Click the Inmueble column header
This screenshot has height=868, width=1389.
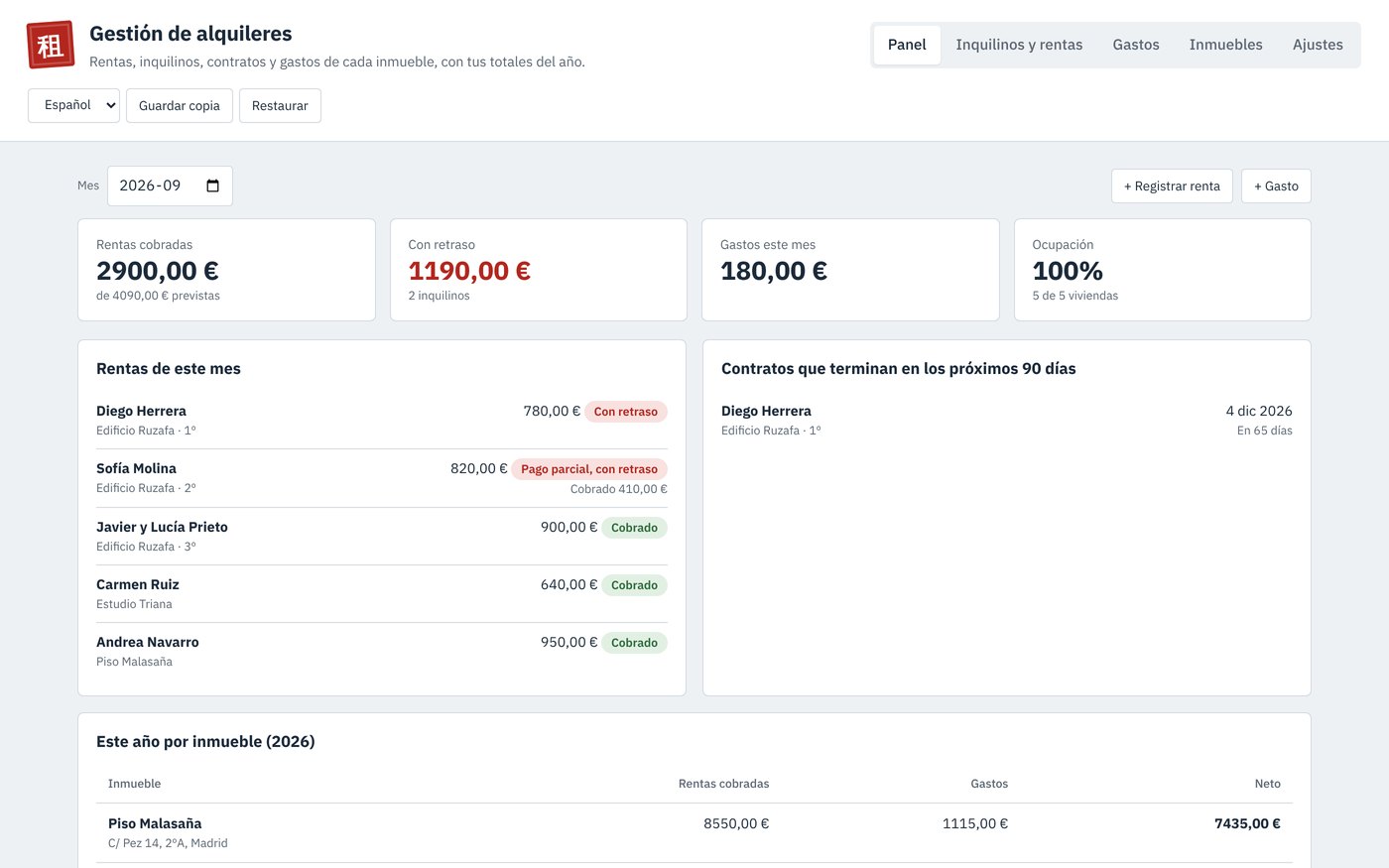pos(134,784)
